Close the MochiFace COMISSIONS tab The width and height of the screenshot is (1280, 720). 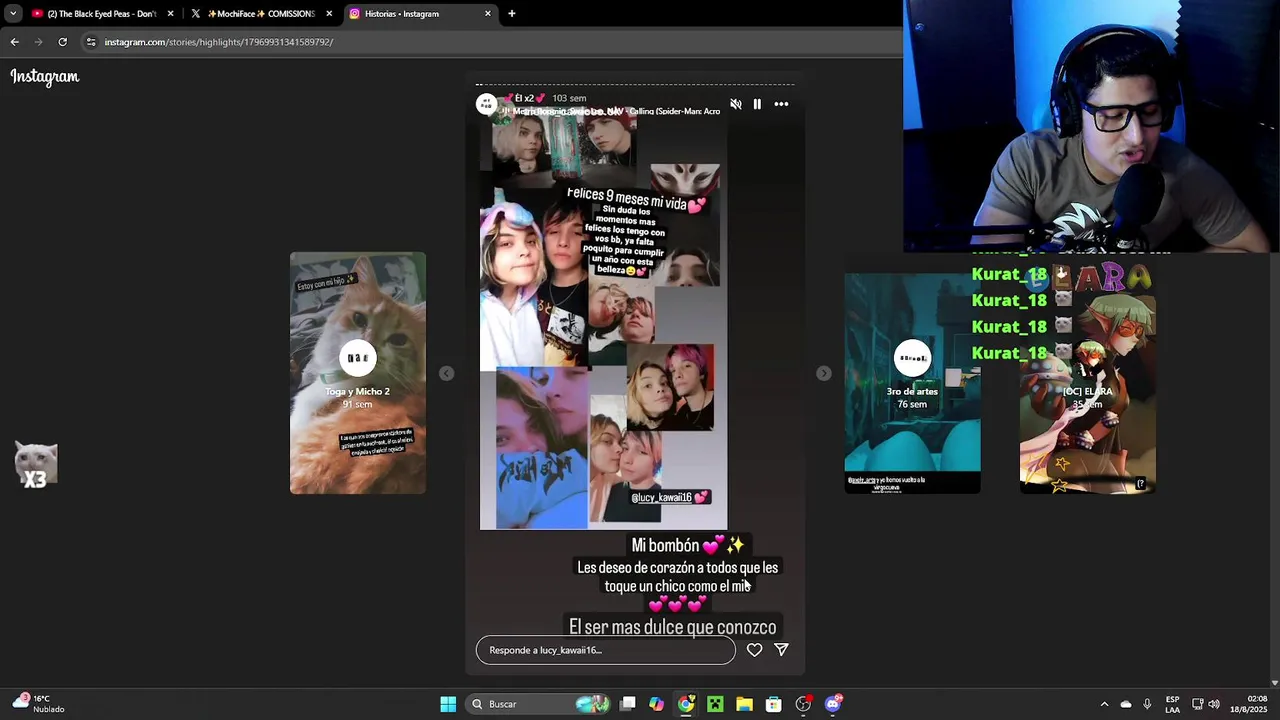tap(329, 14)
